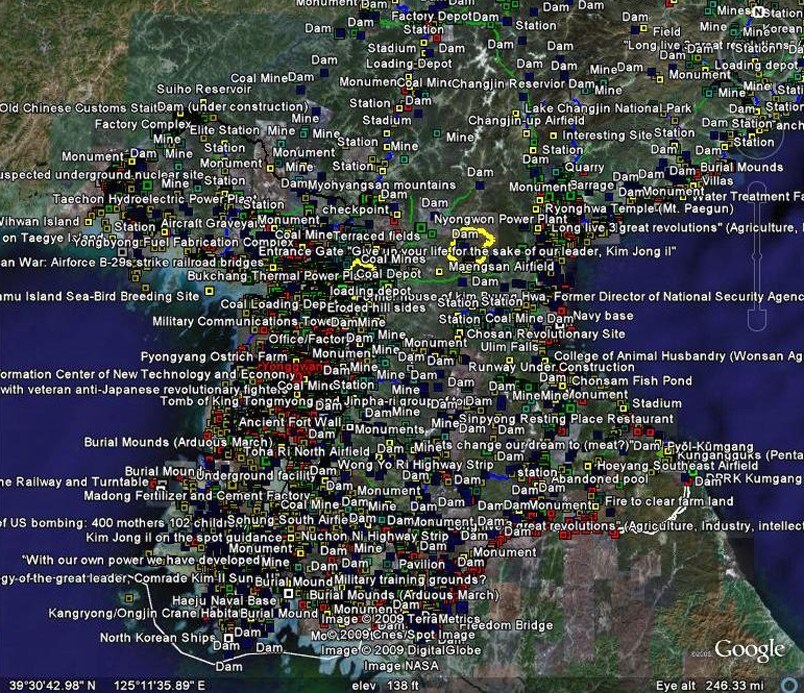Click the Google logo watermark
This screenshot has width=804, height=693.
[x=748, y=648]
